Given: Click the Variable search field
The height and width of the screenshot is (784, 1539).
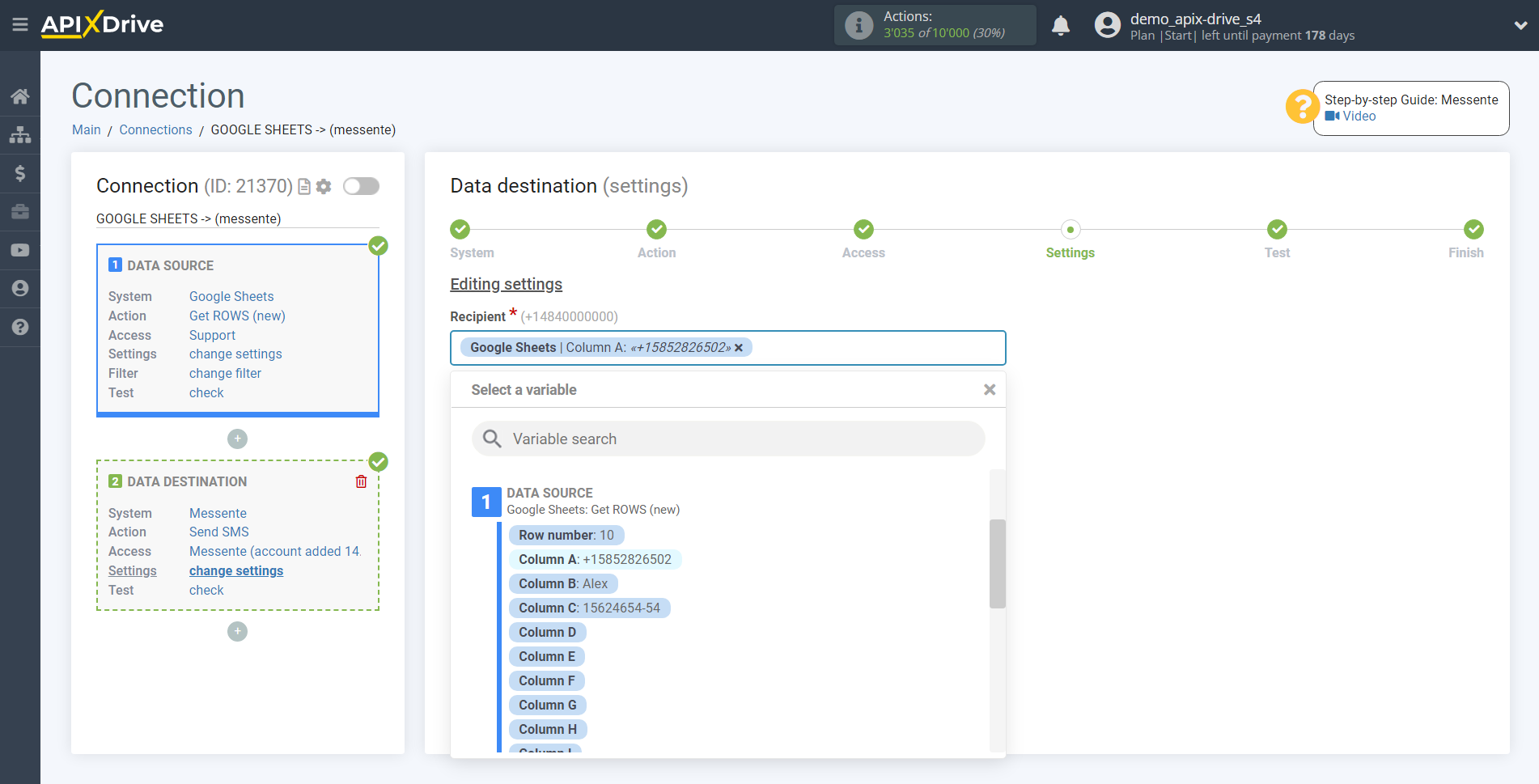Looking at the screenshot, I should tap(728, 439).
